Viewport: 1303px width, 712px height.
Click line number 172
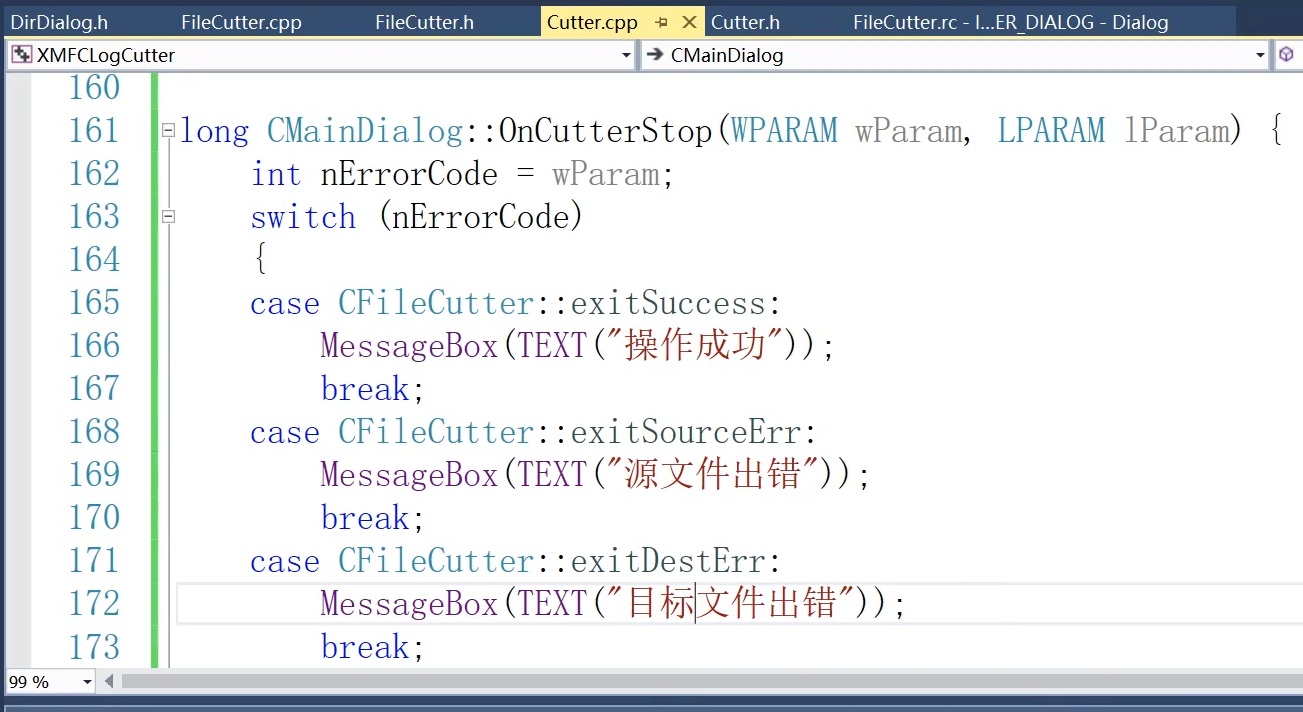click(94, 604)
